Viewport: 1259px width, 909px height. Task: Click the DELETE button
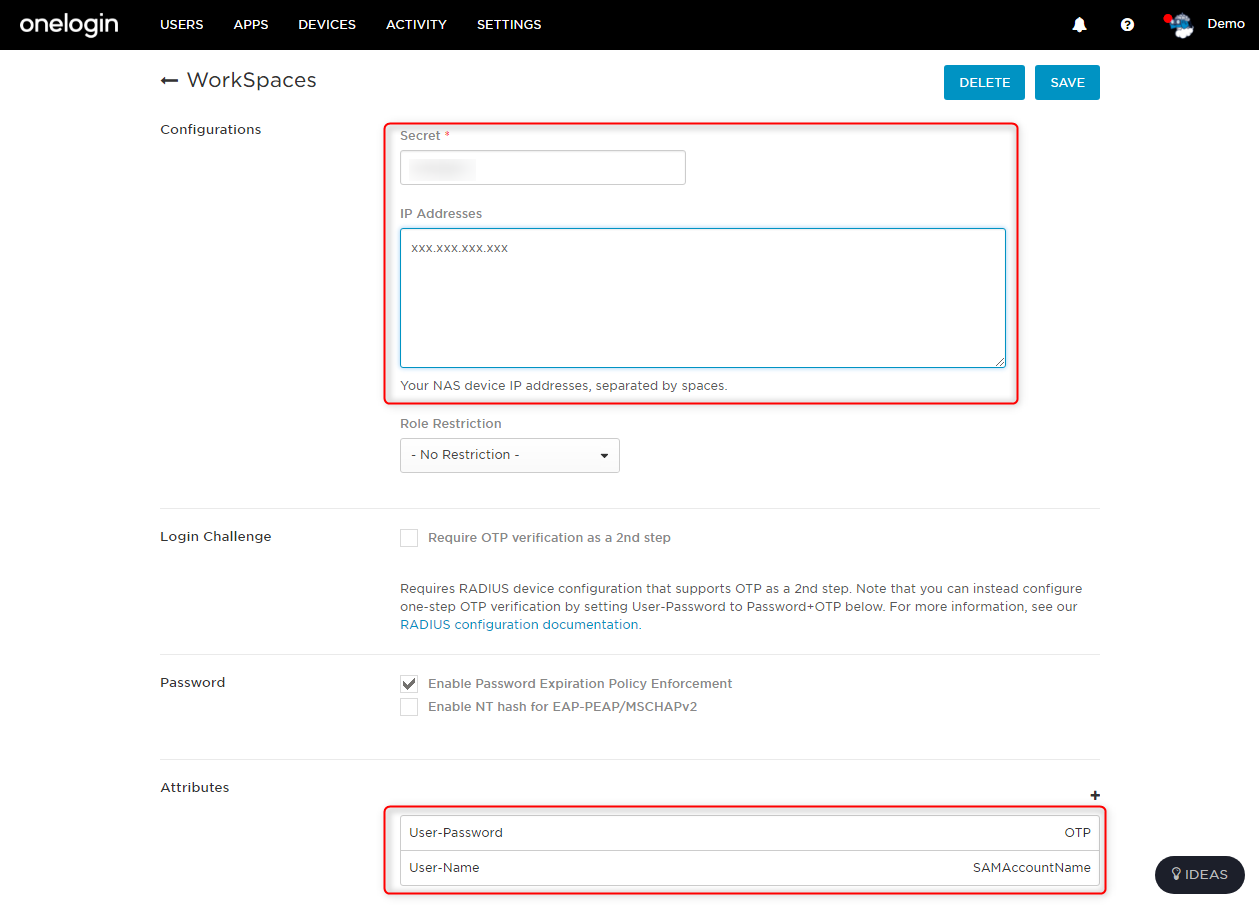(984, 83)
